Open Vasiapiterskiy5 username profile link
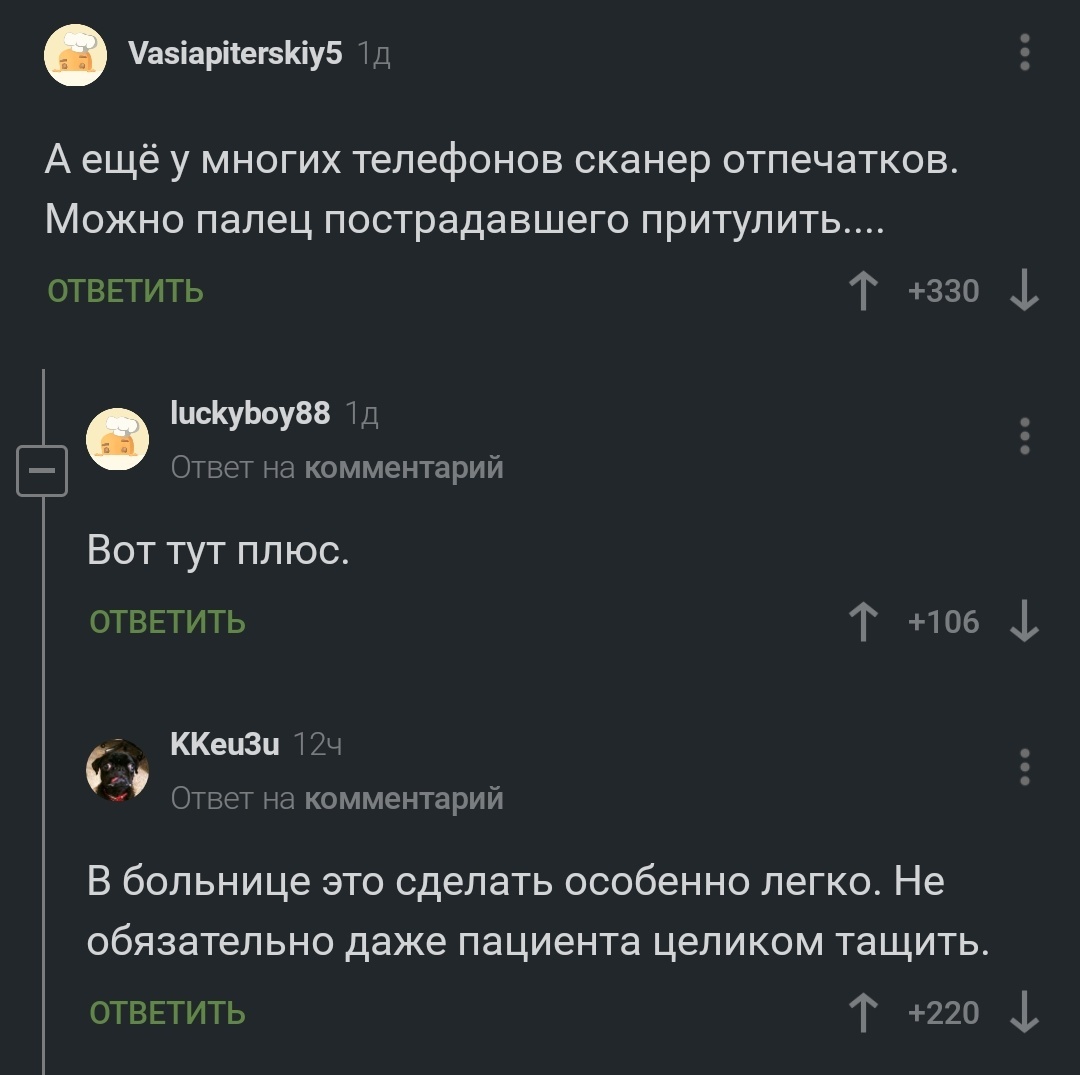 pos(236,53)
